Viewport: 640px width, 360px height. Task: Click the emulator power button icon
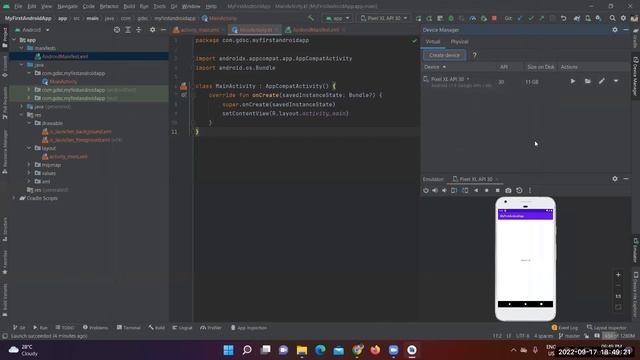coord(426,191)
